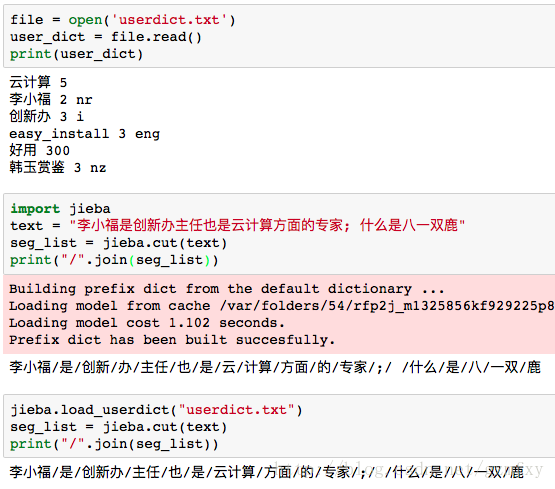
Task: Click the 韩玉赏鉴 3 nz output line
Action: coord(58,167)
